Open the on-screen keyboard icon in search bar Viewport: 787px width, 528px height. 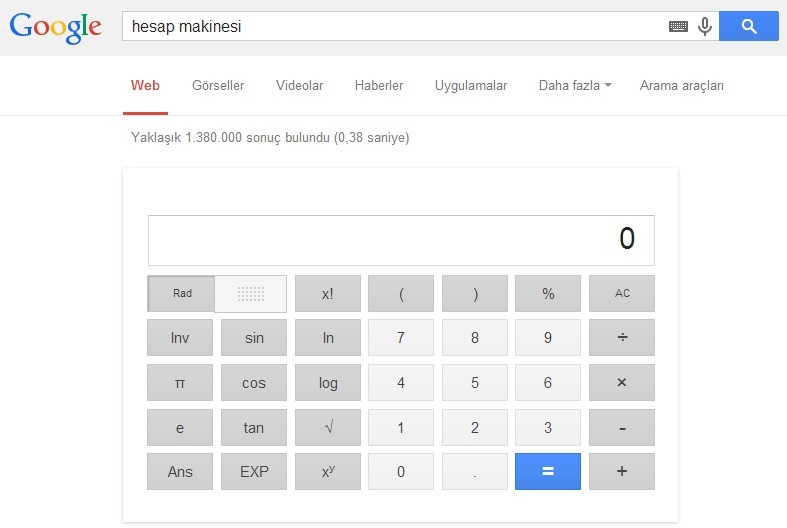point(678,26)
